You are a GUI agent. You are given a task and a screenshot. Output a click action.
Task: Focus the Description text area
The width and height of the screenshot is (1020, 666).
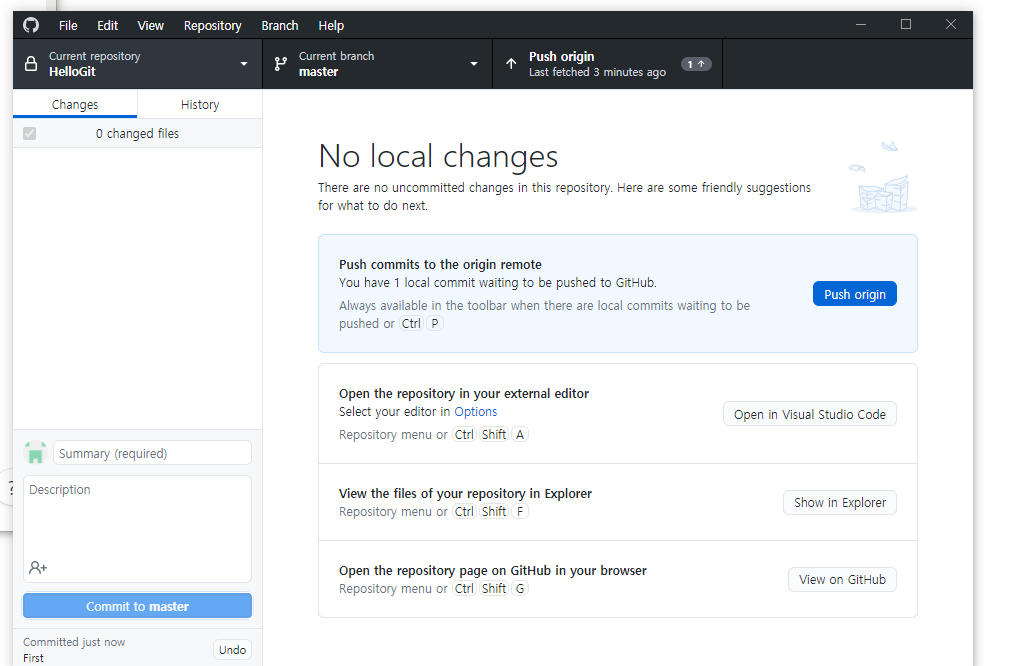coord(137,529)
